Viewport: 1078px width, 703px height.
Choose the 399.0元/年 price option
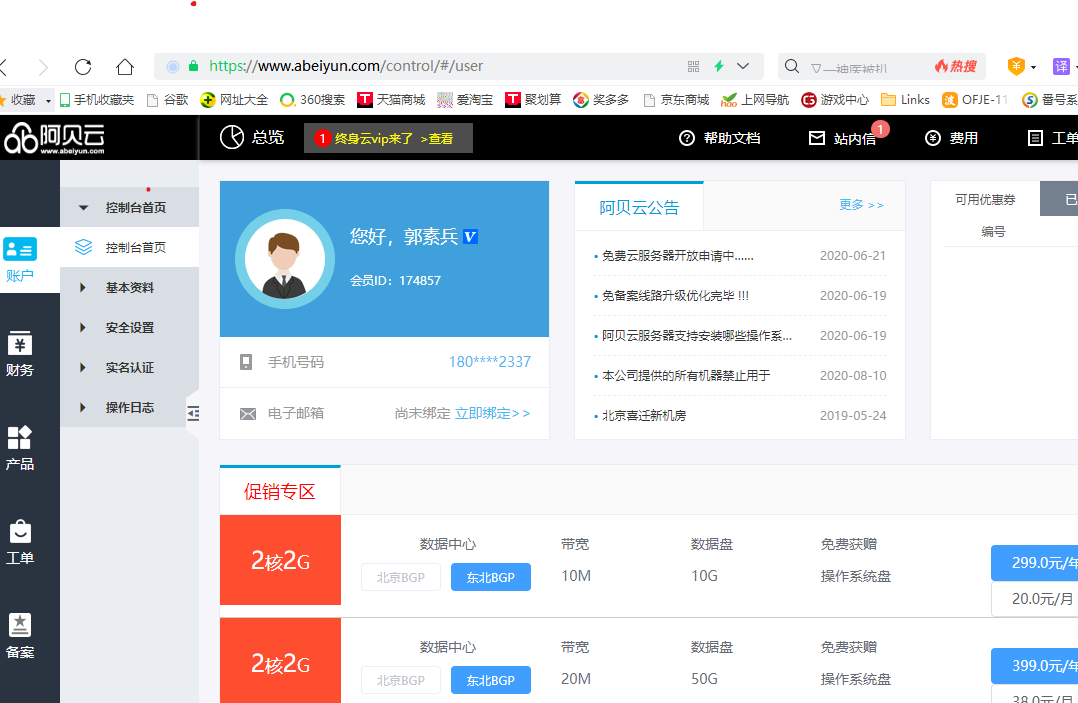tap(1035, 666)
